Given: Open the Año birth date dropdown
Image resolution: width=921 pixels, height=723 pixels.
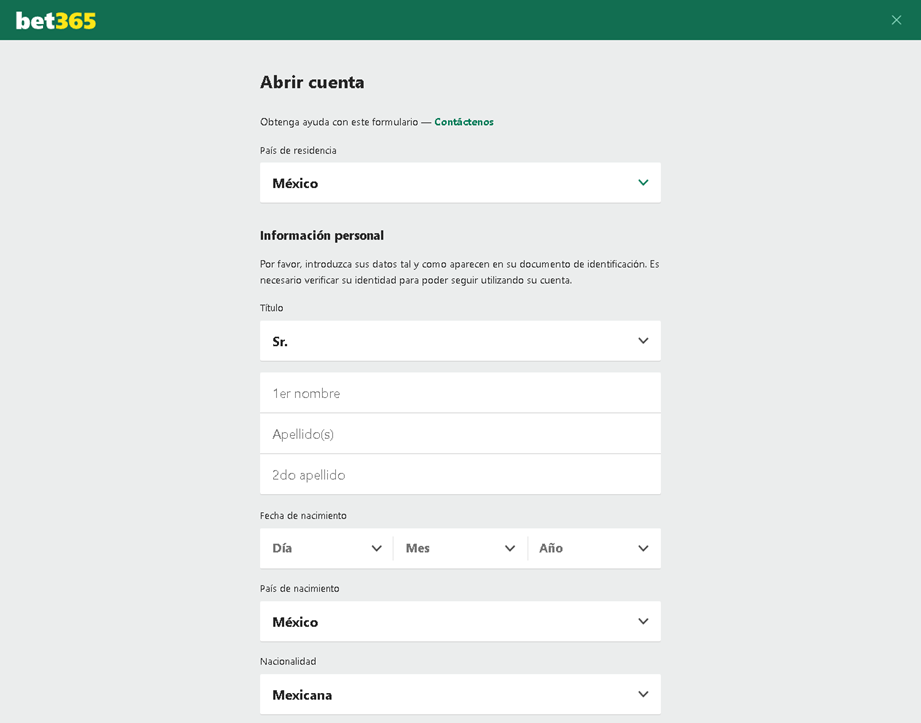Looking at the screenshot, I should click(594, 548).
